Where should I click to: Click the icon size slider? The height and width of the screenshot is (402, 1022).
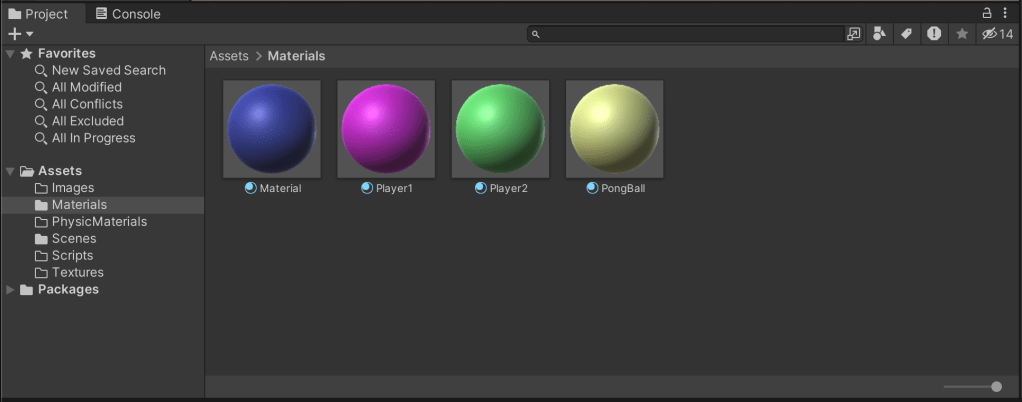[972, 386]
